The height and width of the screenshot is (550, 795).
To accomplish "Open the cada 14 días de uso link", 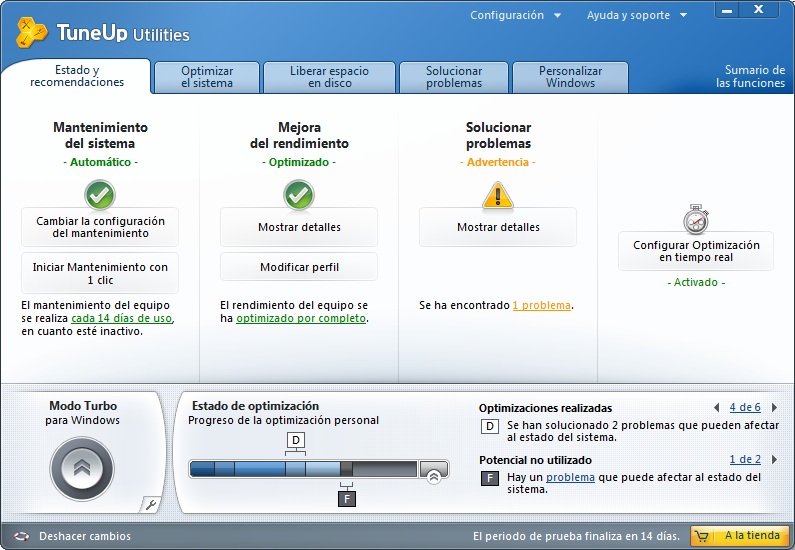I will point(122,318).
